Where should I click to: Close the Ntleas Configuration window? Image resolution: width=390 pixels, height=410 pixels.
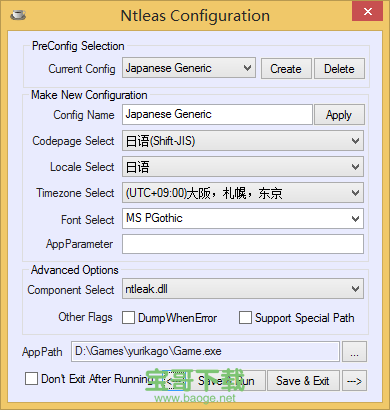(x=368, y=11)
